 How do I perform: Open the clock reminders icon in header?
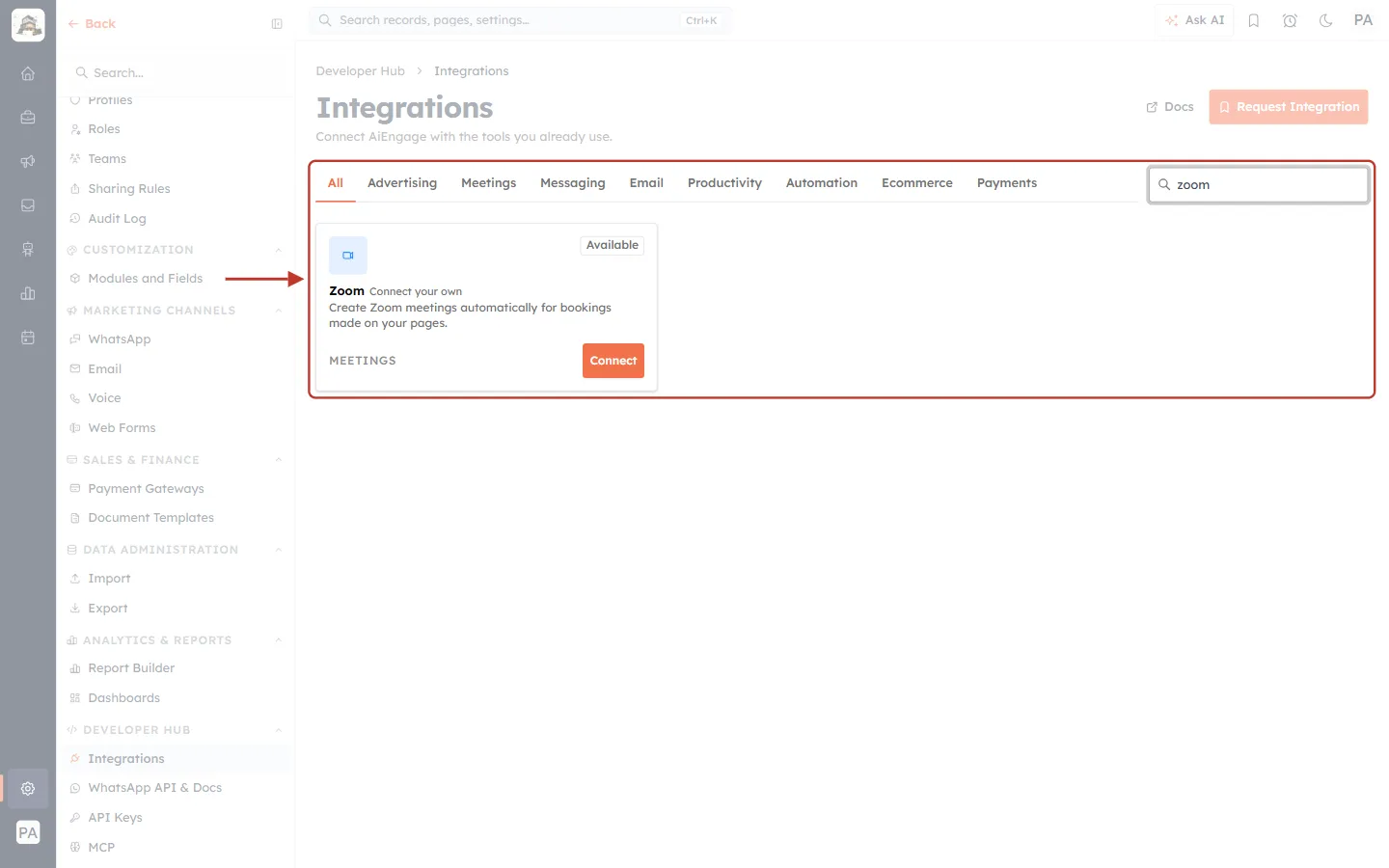coord(1290,20)
